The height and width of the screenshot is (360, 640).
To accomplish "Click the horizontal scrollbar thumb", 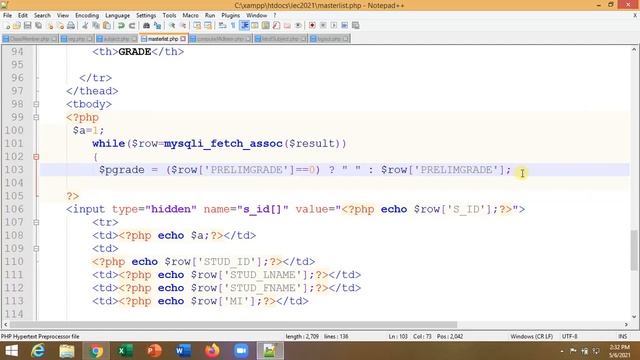I will [233, 325].
